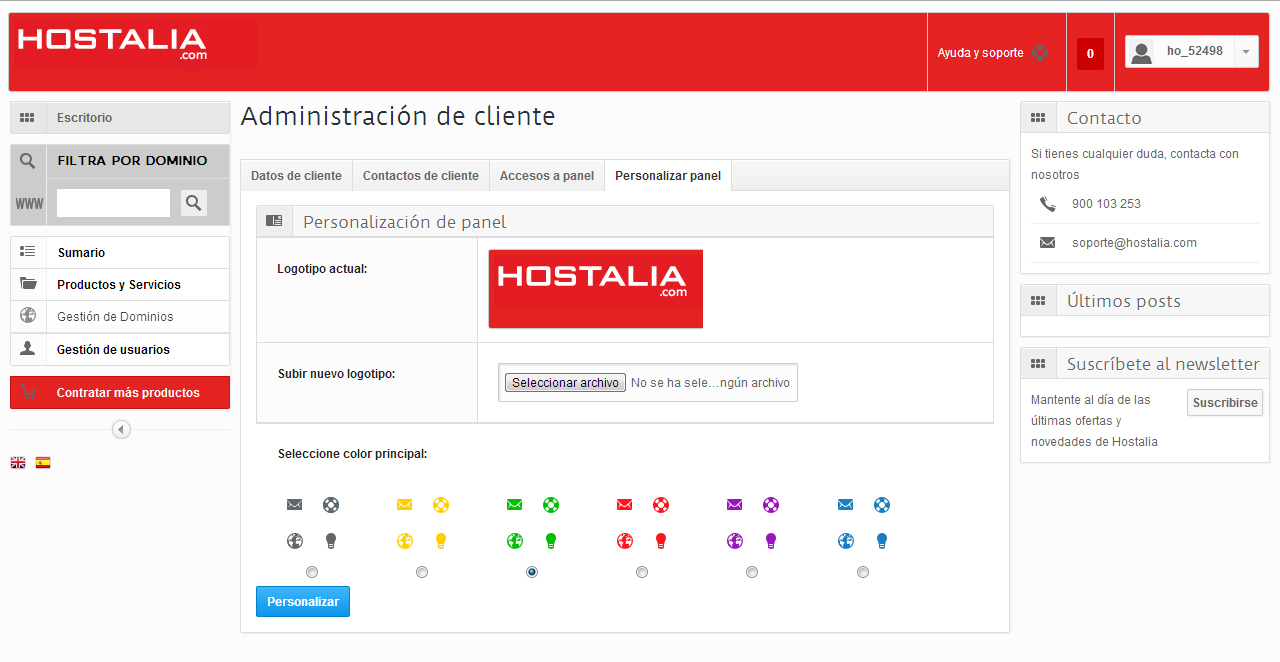The height and width of the screenshot is (662, 1280).
Task: Switch language to Spanish with Spain flag
Action: [x=43, y=462]
